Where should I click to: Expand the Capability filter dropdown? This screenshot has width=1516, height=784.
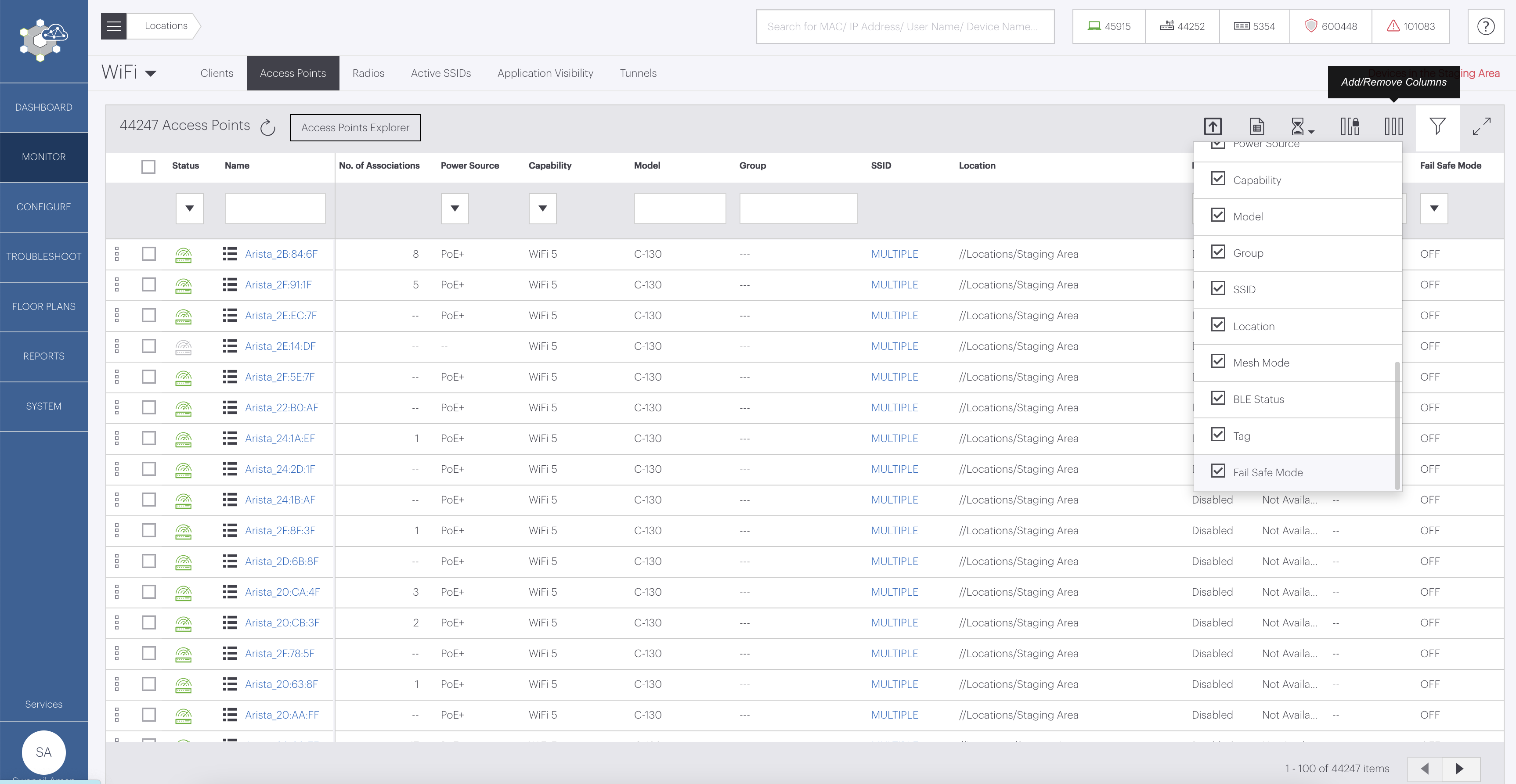pos(542,208)
